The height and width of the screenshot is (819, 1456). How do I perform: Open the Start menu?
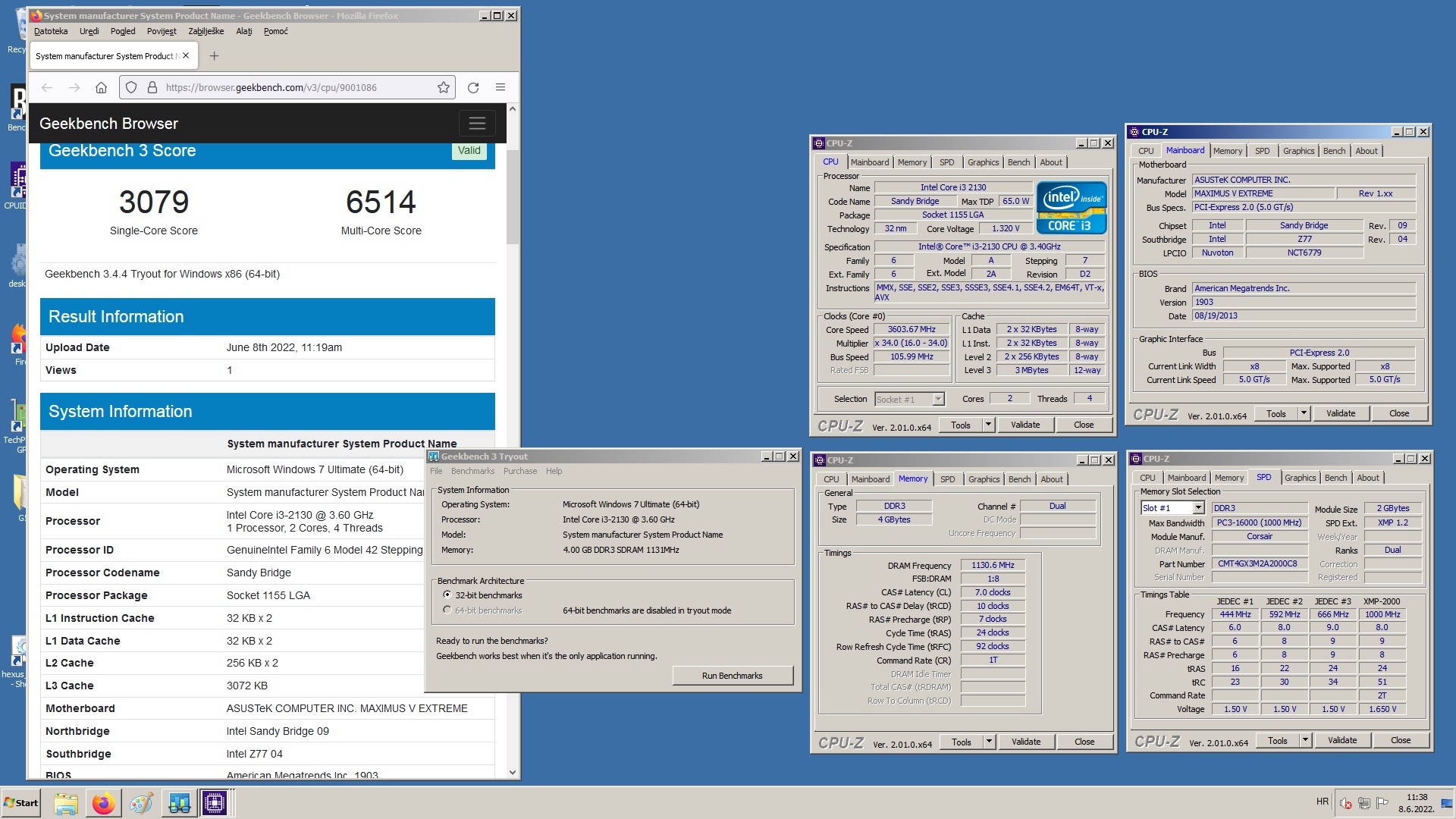(x=21, y=803)
